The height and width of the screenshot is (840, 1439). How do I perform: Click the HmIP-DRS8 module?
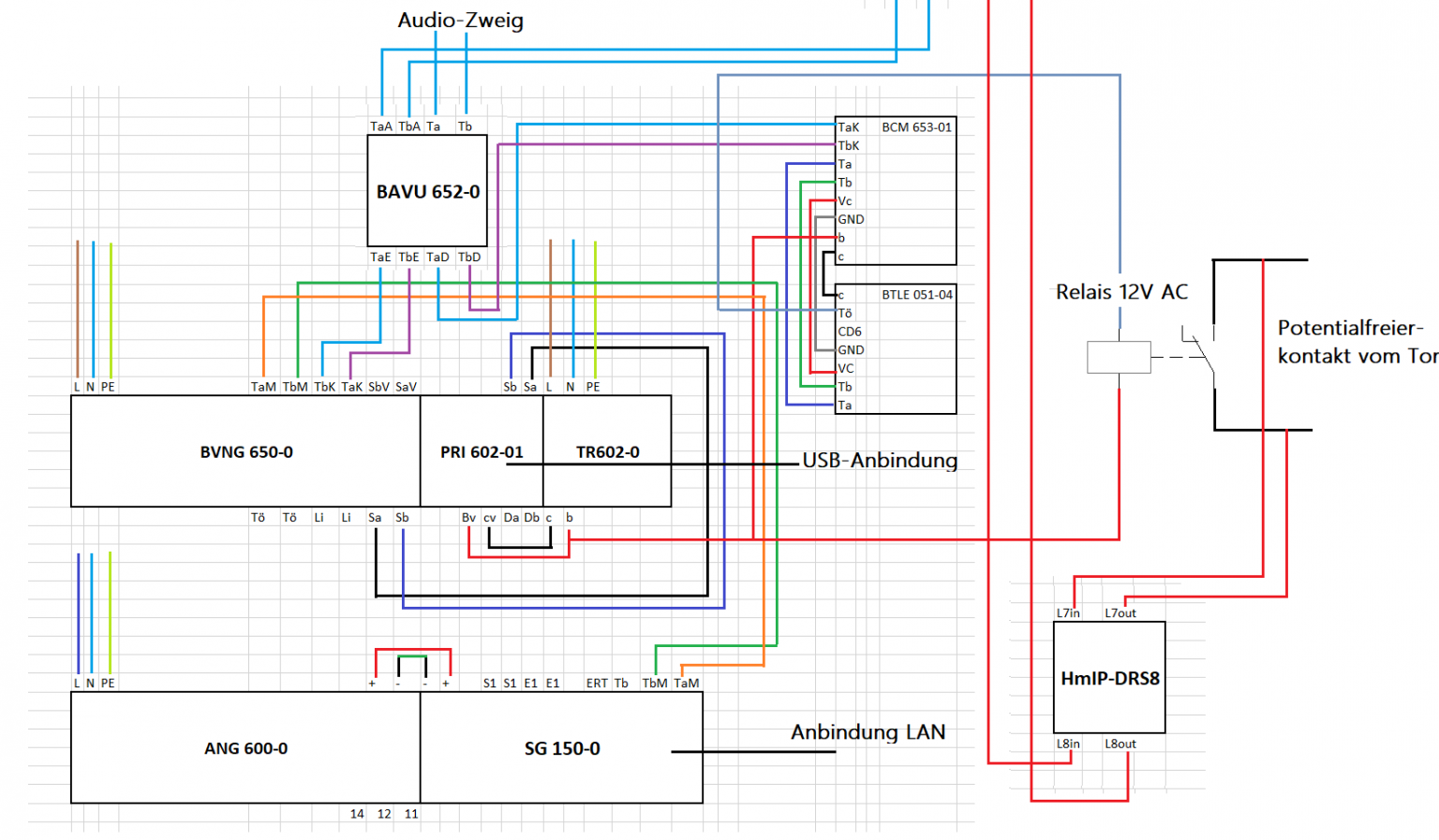pyautogui.click(x=1109, y=678)
